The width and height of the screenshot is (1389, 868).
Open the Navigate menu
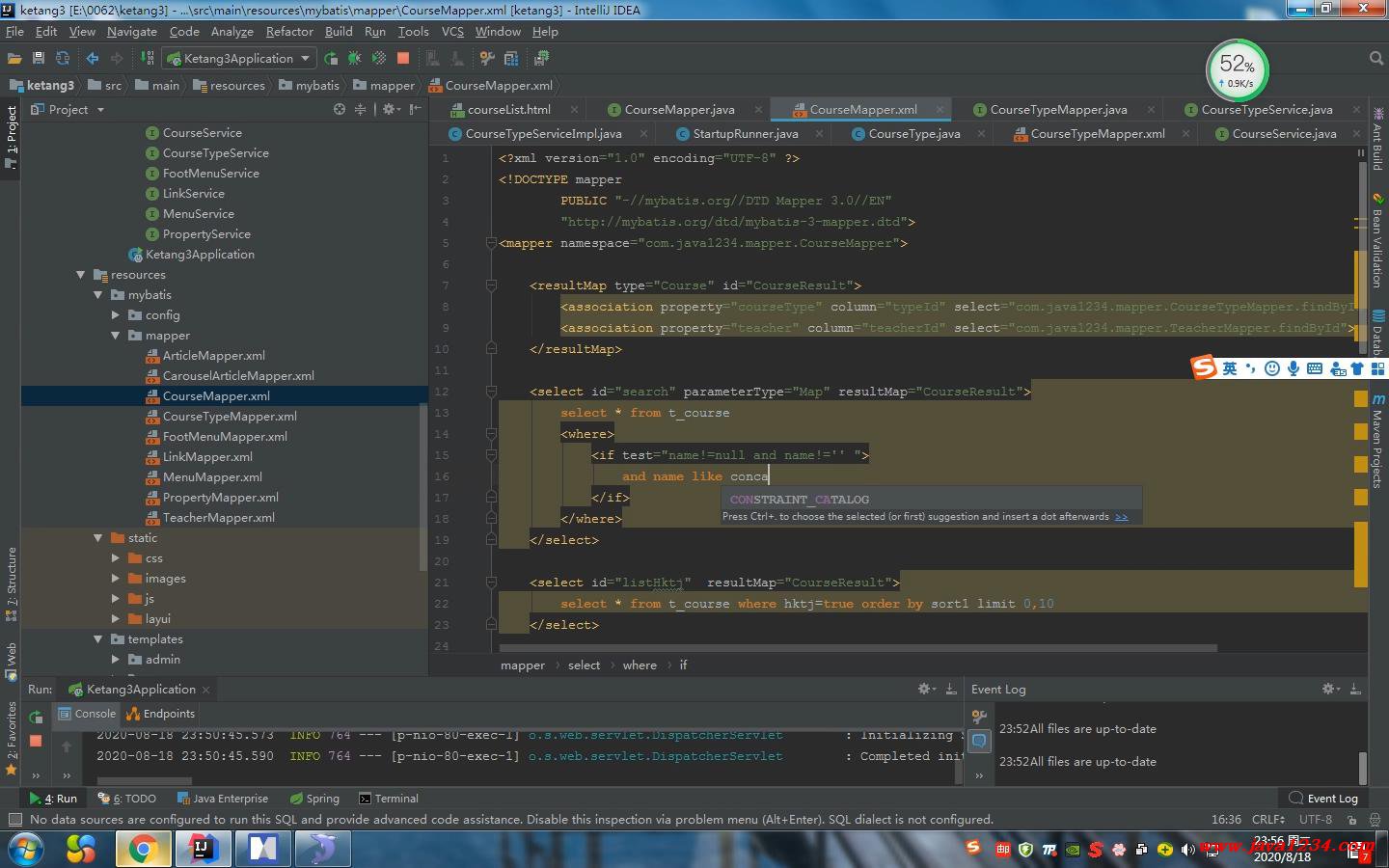click(132, 31)
